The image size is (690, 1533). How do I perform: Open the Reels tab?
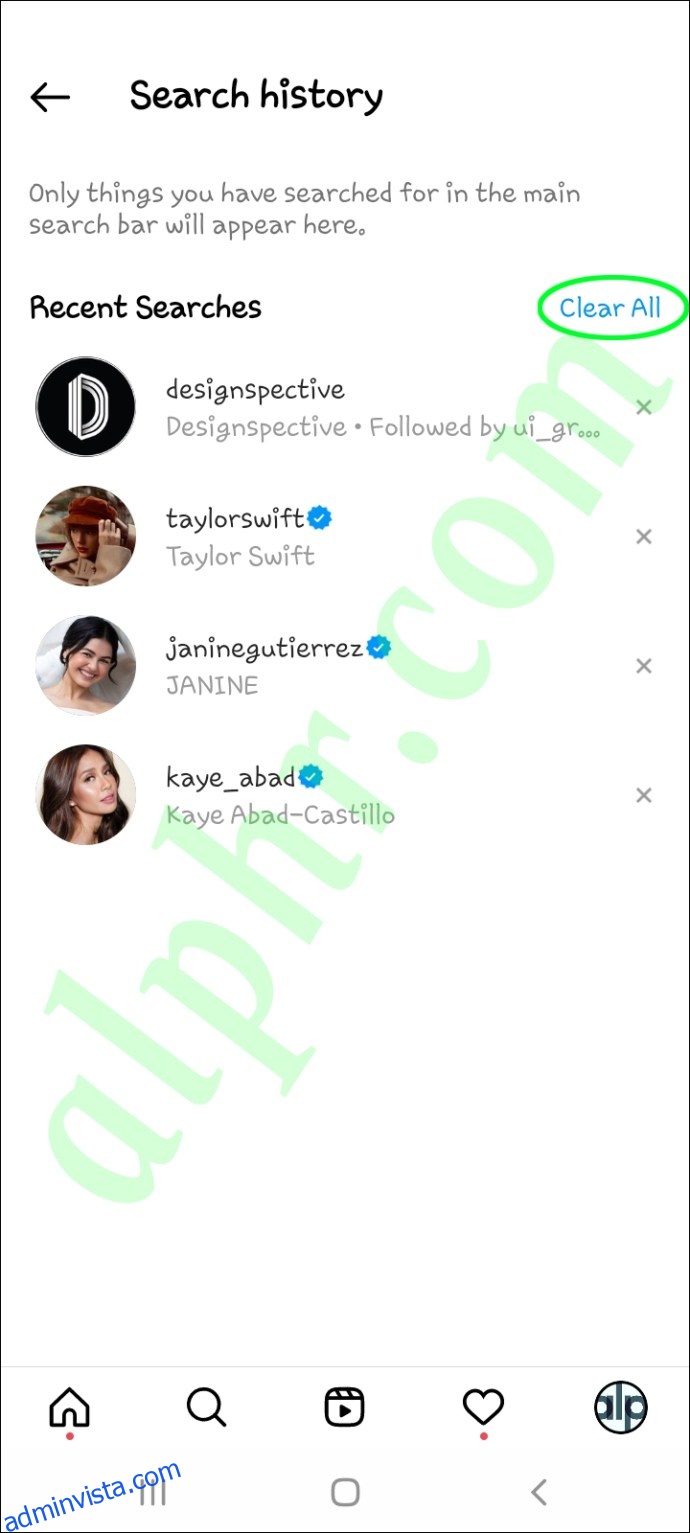coord(345,1408)
